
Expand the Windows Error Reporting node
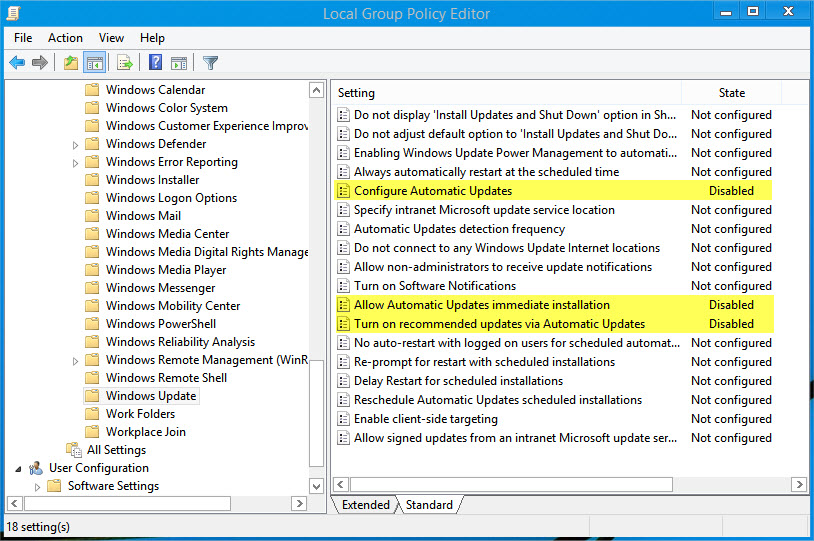click(75, 163)
